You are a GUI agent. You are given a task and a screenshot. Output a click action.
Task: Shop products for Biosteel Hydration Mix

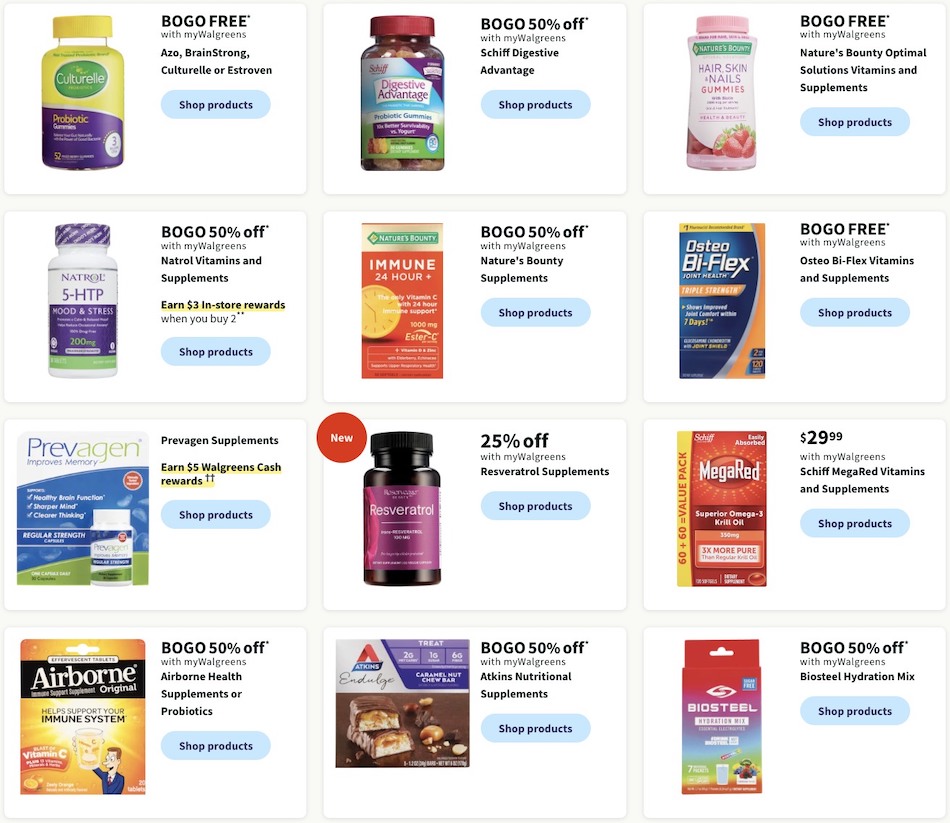point(855,711)
